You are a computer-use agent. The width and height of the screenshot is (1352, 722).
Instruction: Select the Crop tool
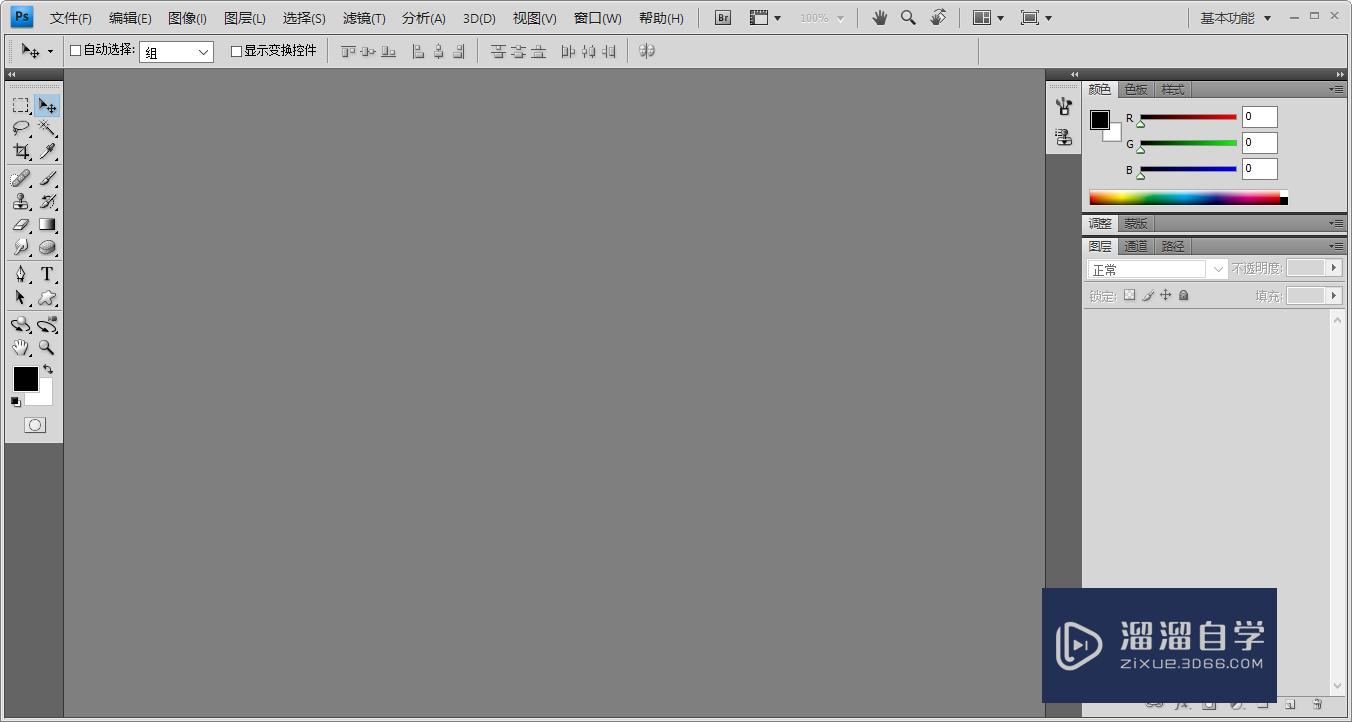point(20,151)
